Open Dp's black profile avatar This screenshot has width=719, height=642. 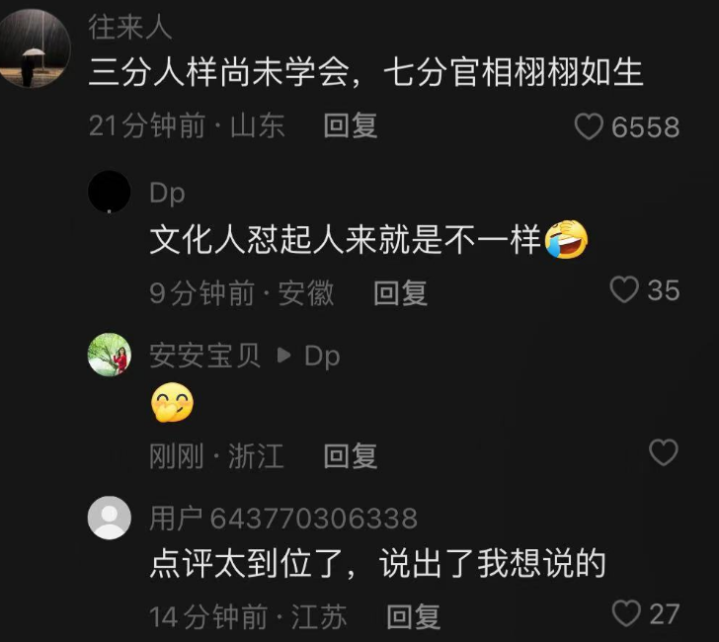109,192
